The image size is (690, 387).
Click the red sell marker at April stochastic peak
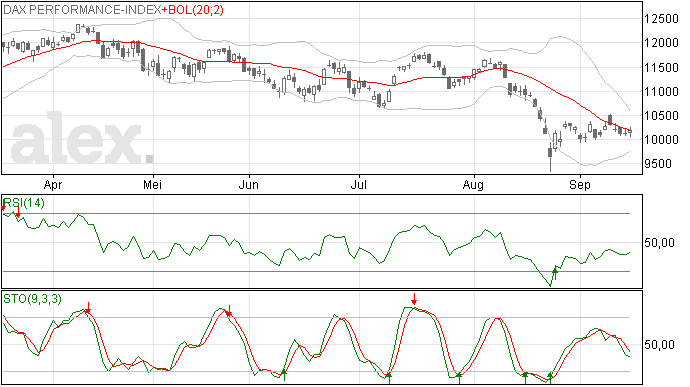[x=88, y=308]
